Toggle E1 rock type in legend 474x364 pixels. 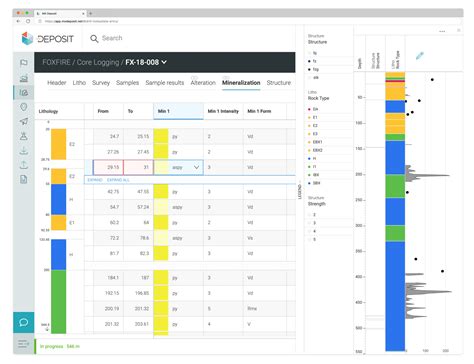point(314,117)
